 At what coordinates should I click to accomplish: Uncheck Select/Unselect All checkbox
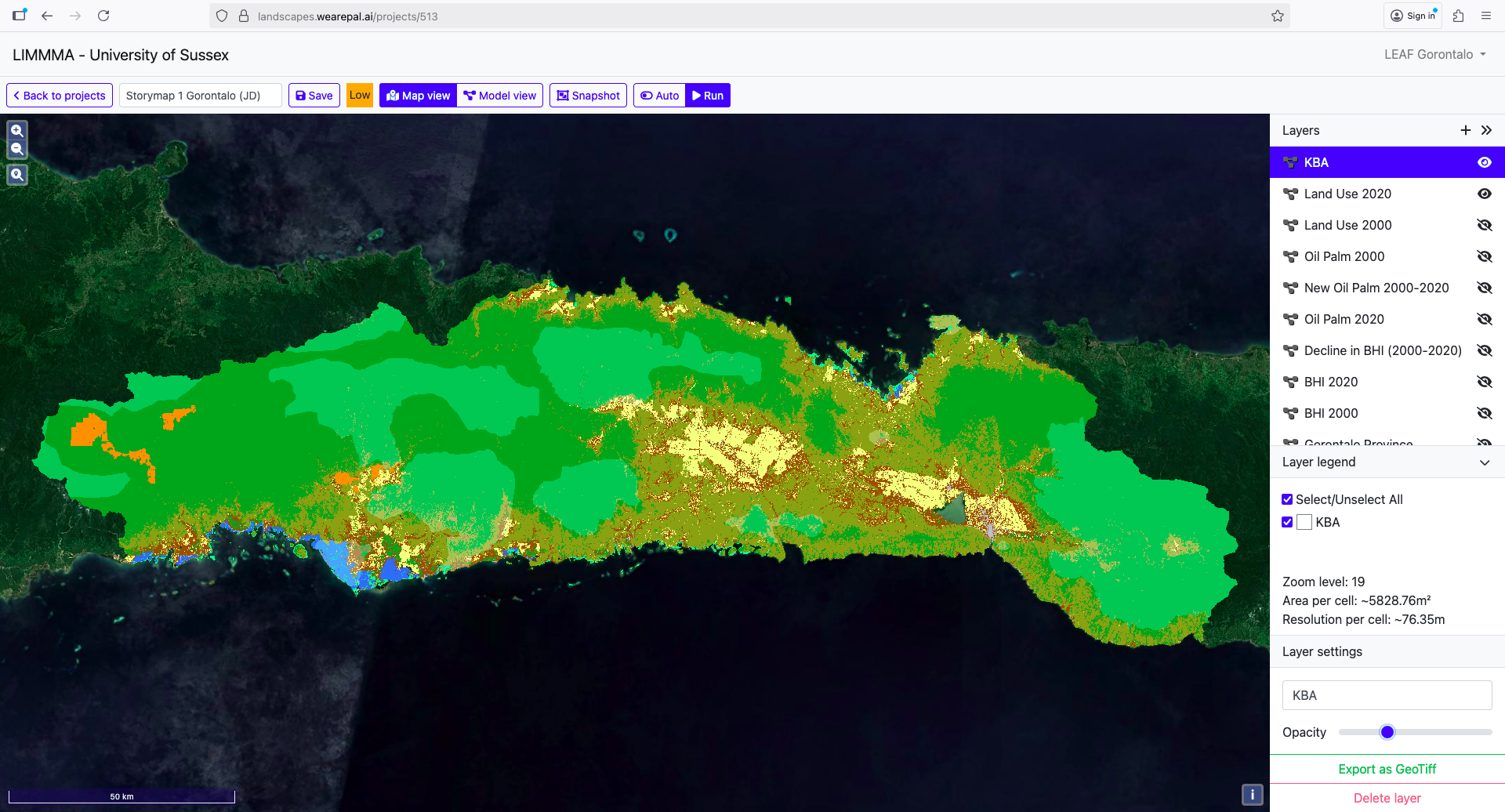tap(1287, 499)
